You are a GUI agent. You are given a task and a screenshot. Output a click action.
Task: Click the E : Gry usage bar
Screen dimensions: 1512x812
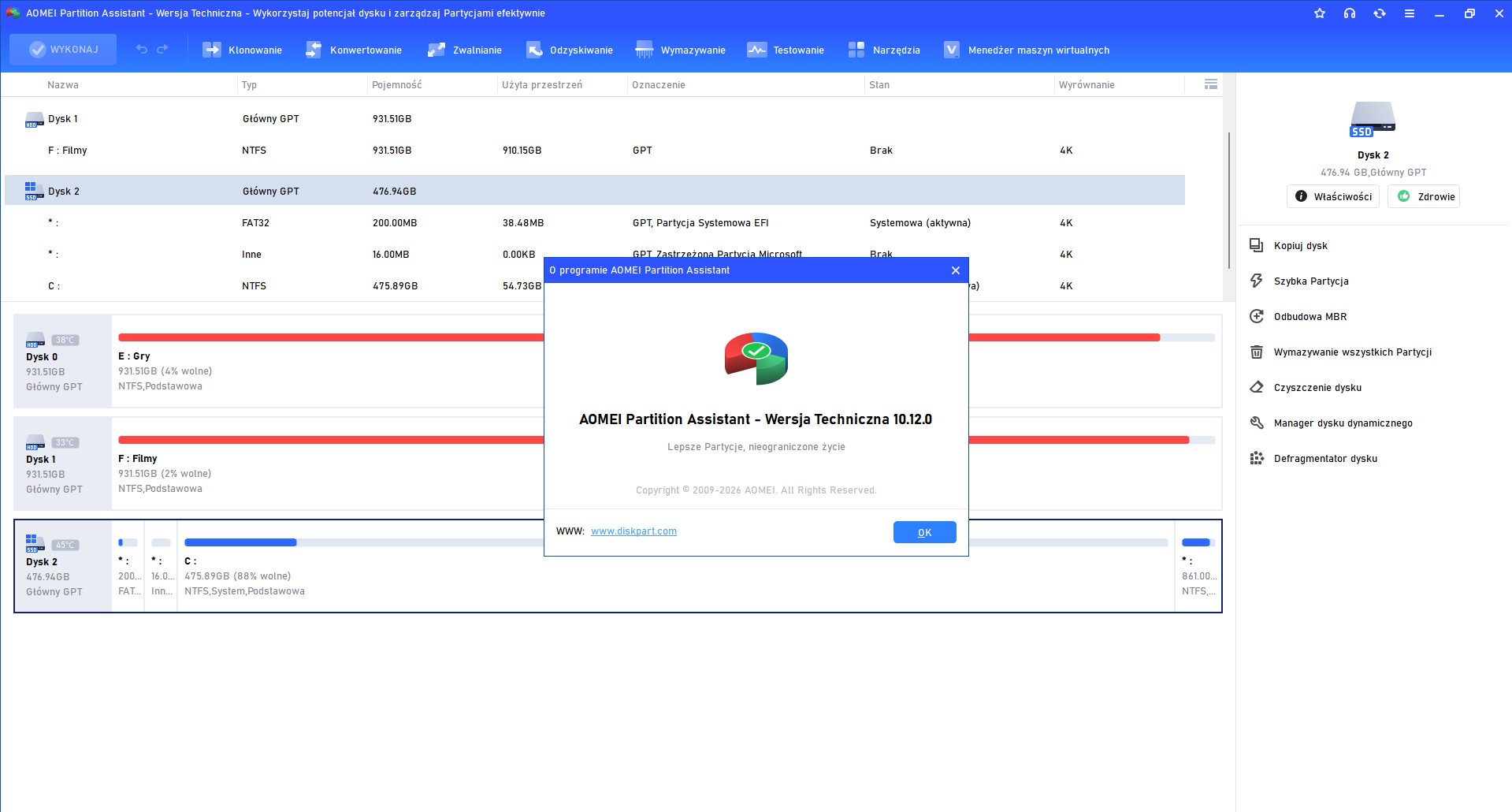click(x=667, y=337)
